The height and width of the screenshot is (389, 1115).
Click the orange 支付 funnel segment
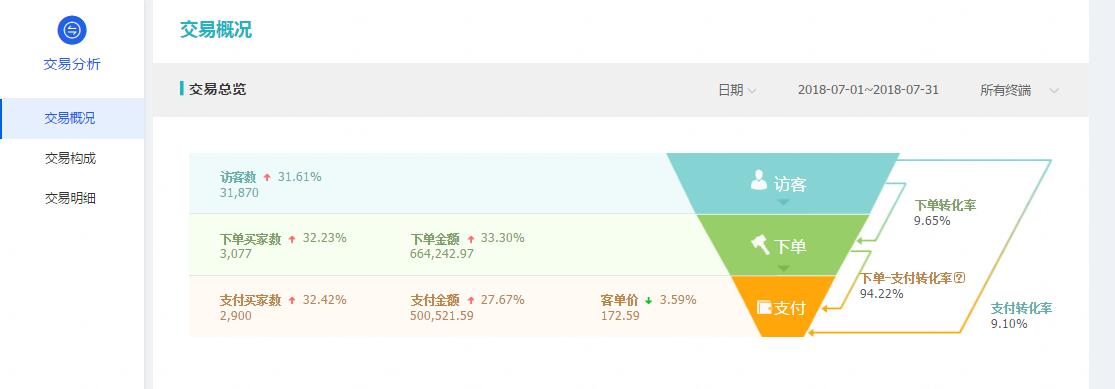(x=783, y=307)
